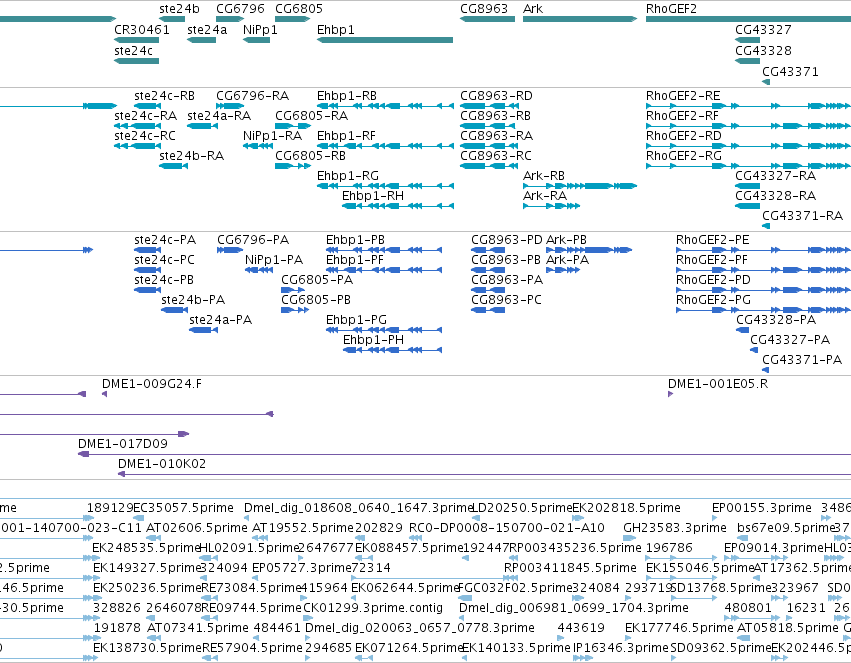Select transcript Ark-RB
The width and height of the screenshot is (851, 663).
(580, 186)
